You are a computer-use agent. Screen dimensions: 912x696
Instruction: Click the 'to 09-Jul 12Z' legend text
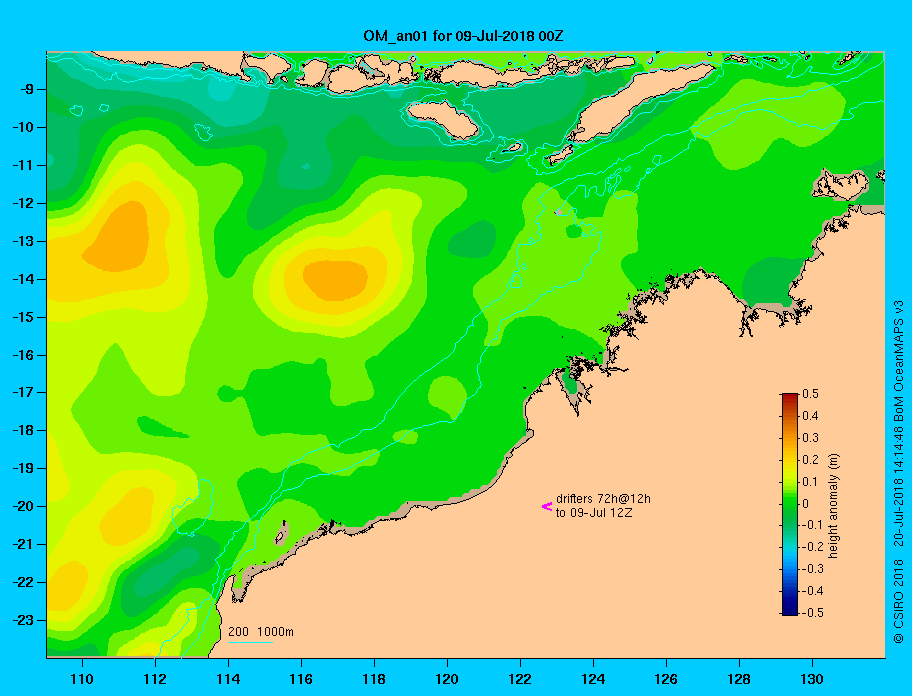[x=594, y=513]
